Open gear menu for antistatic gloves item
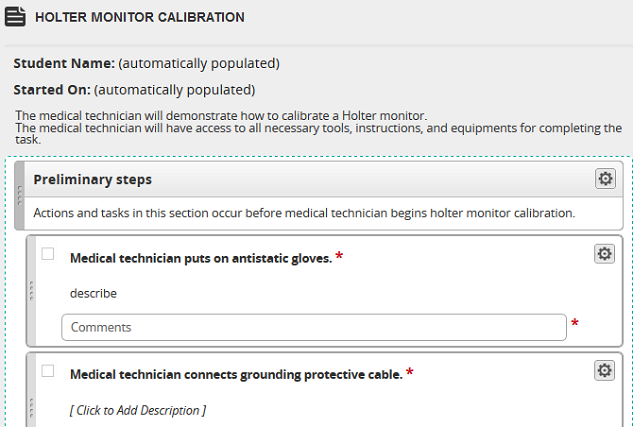The image size is (635, 429). click(604, 254)
